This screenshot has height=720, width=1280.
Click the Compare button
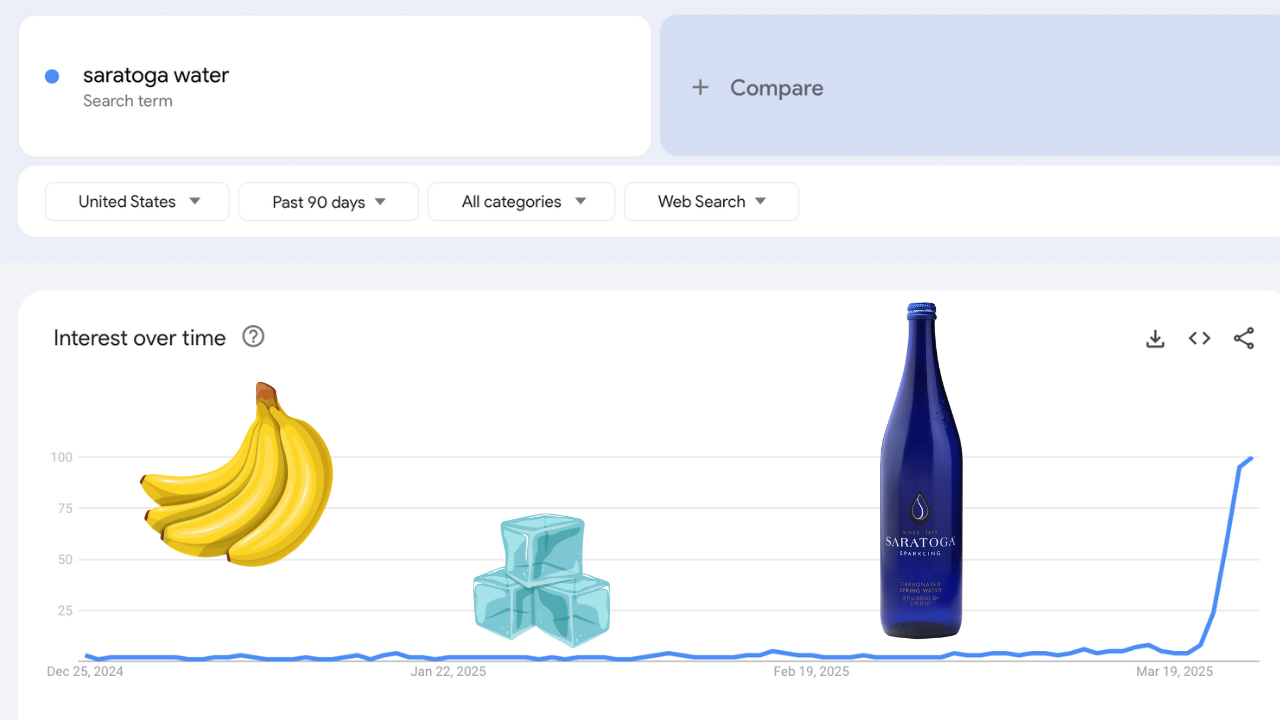point(776,88)
